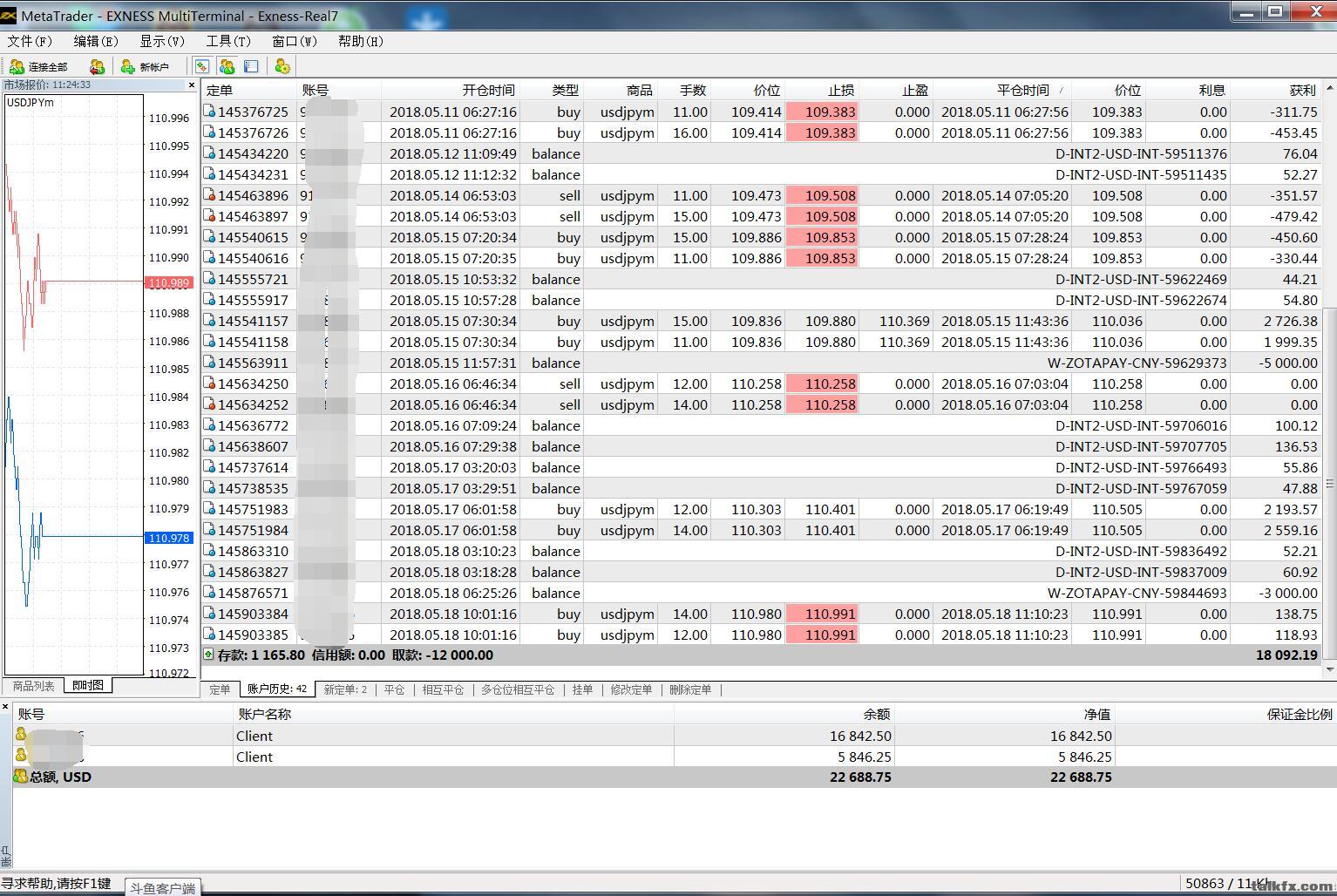Click the sell order icon for row 145463896
Screen dimensions: 1337x896
pyautogui.click(x=209, y=195)
